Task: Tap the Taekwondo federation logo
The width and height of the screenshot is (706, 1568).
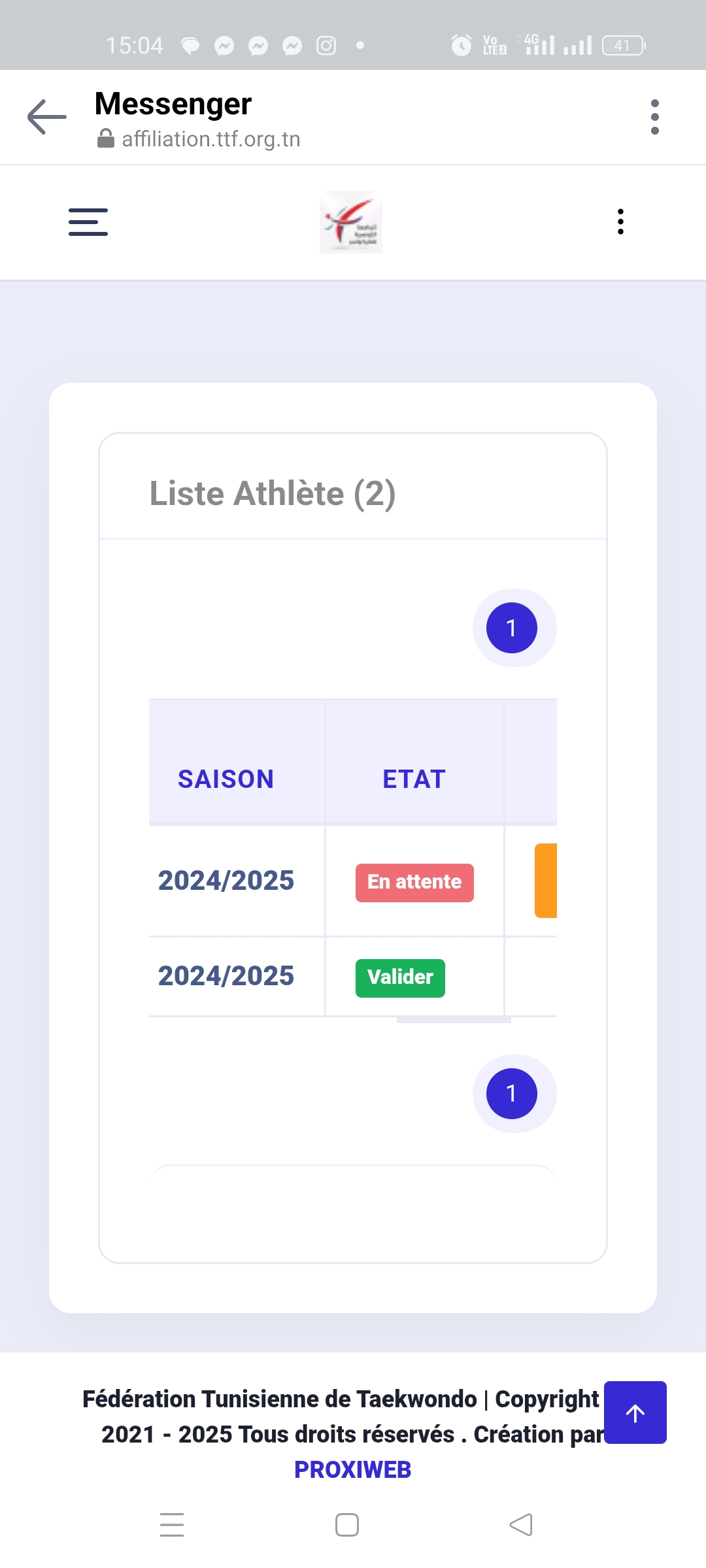Action: tap(351, 222)
